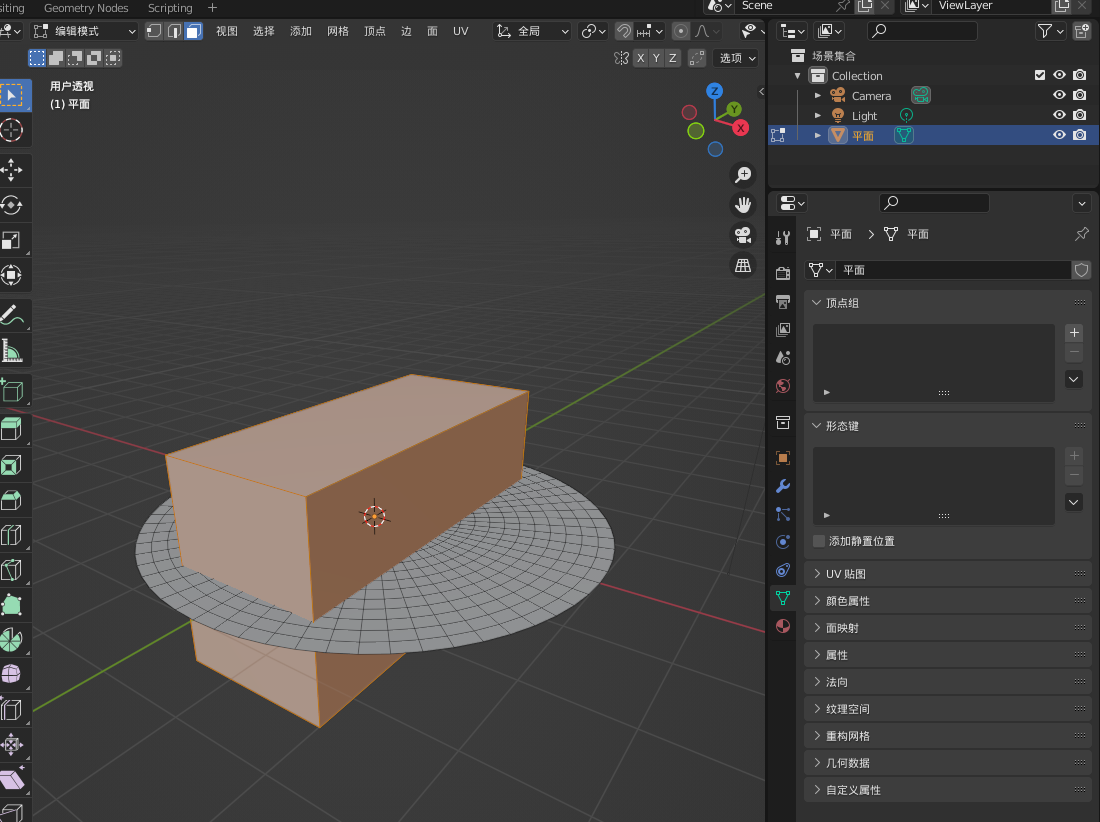Open the Material properties tab

click(x=783, y=626)
